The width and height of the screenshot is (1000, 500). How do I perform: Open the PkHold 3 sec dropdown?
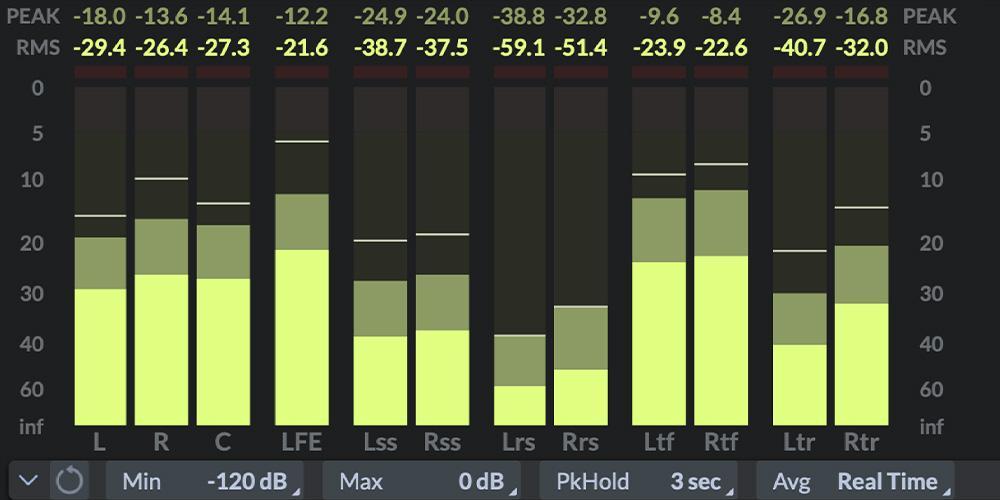point(639,481)
